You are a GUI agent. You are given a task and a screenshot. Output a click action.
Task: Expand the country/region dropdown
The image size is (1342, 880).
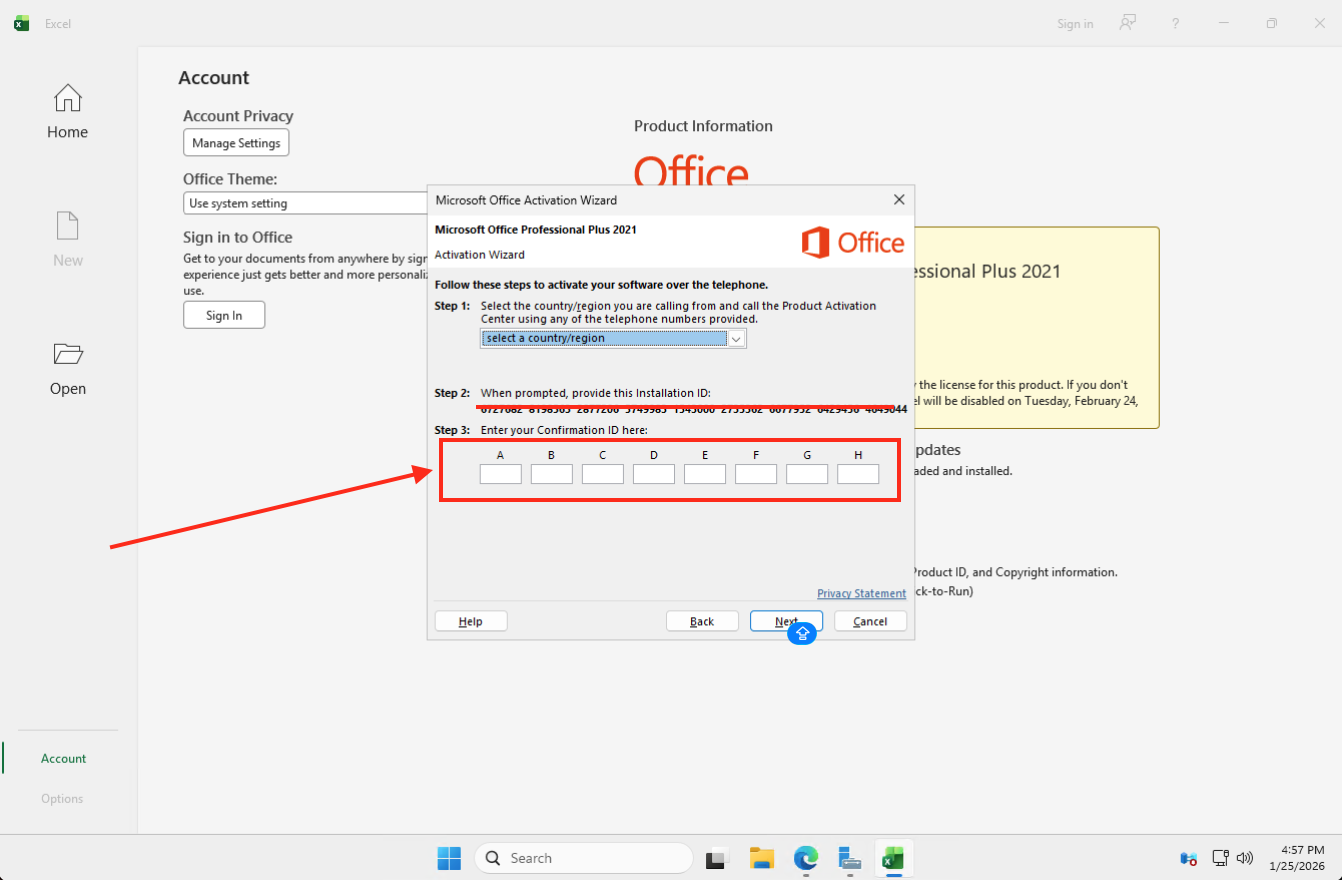[736, 339]
